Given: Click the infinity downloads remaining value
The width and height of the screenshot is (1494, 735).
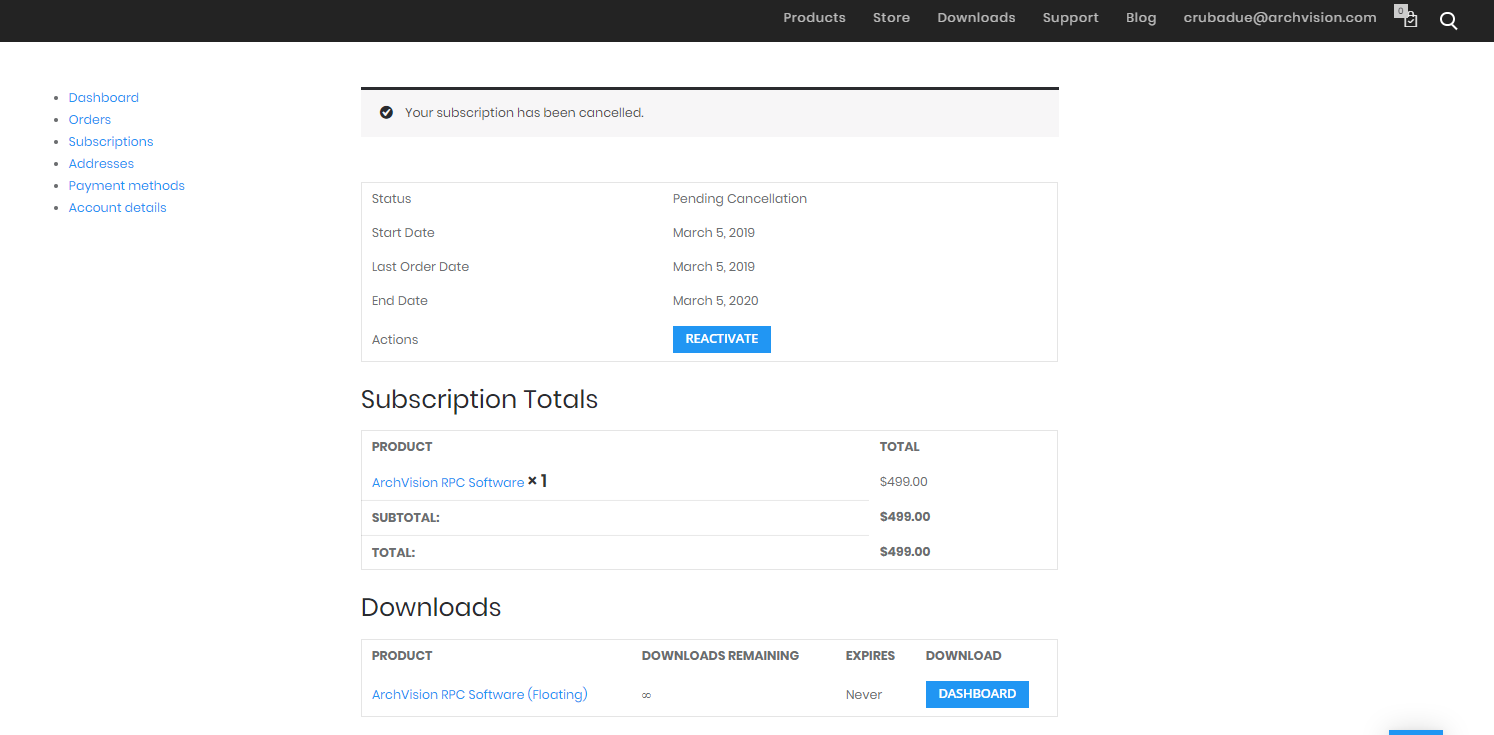Looking at the screenshot, I should click(647, 695).
